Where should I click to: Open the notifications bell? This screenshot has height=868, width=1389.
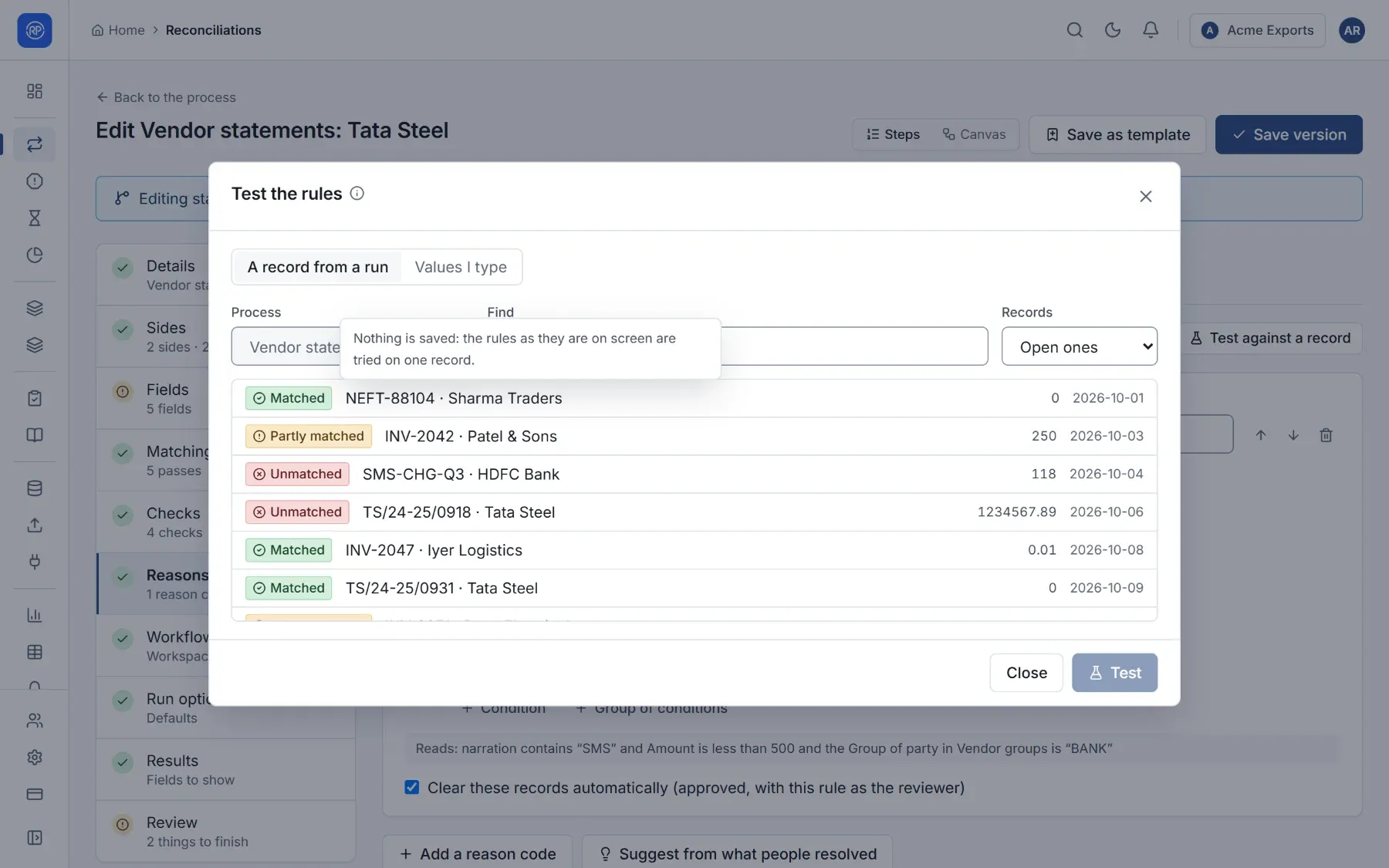[1151, 30]
